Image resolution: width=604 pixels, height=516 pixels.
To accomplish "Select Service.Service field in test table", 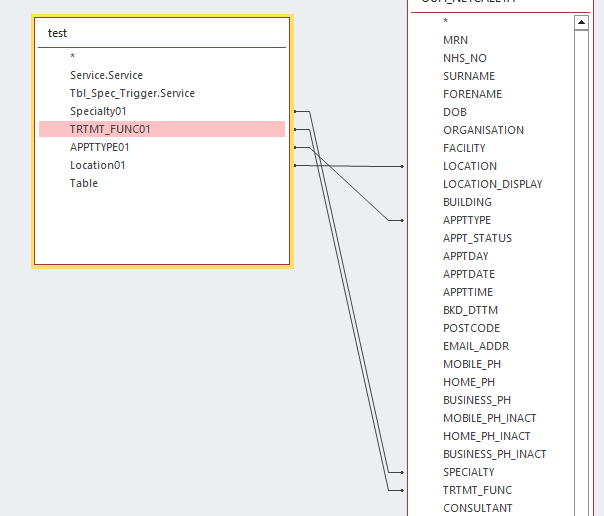I will [106, 75].
